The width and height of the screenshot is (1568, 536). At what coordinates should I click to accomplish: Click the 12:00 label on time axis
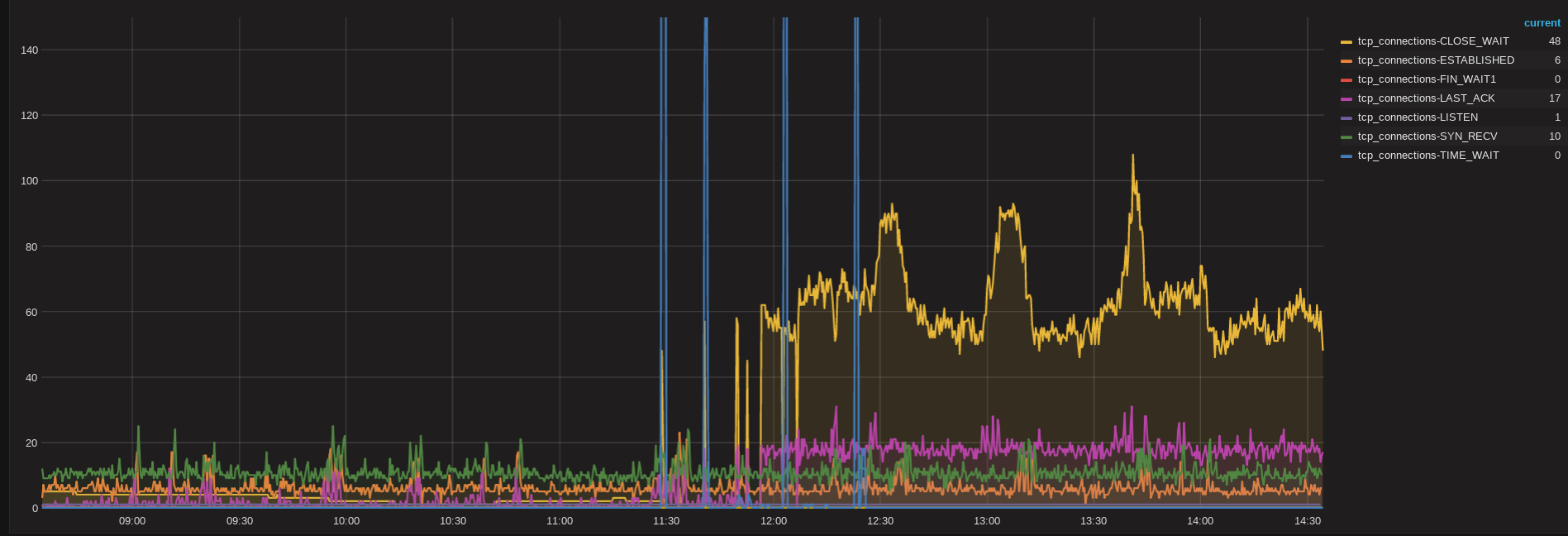click(x=774, y=521)
